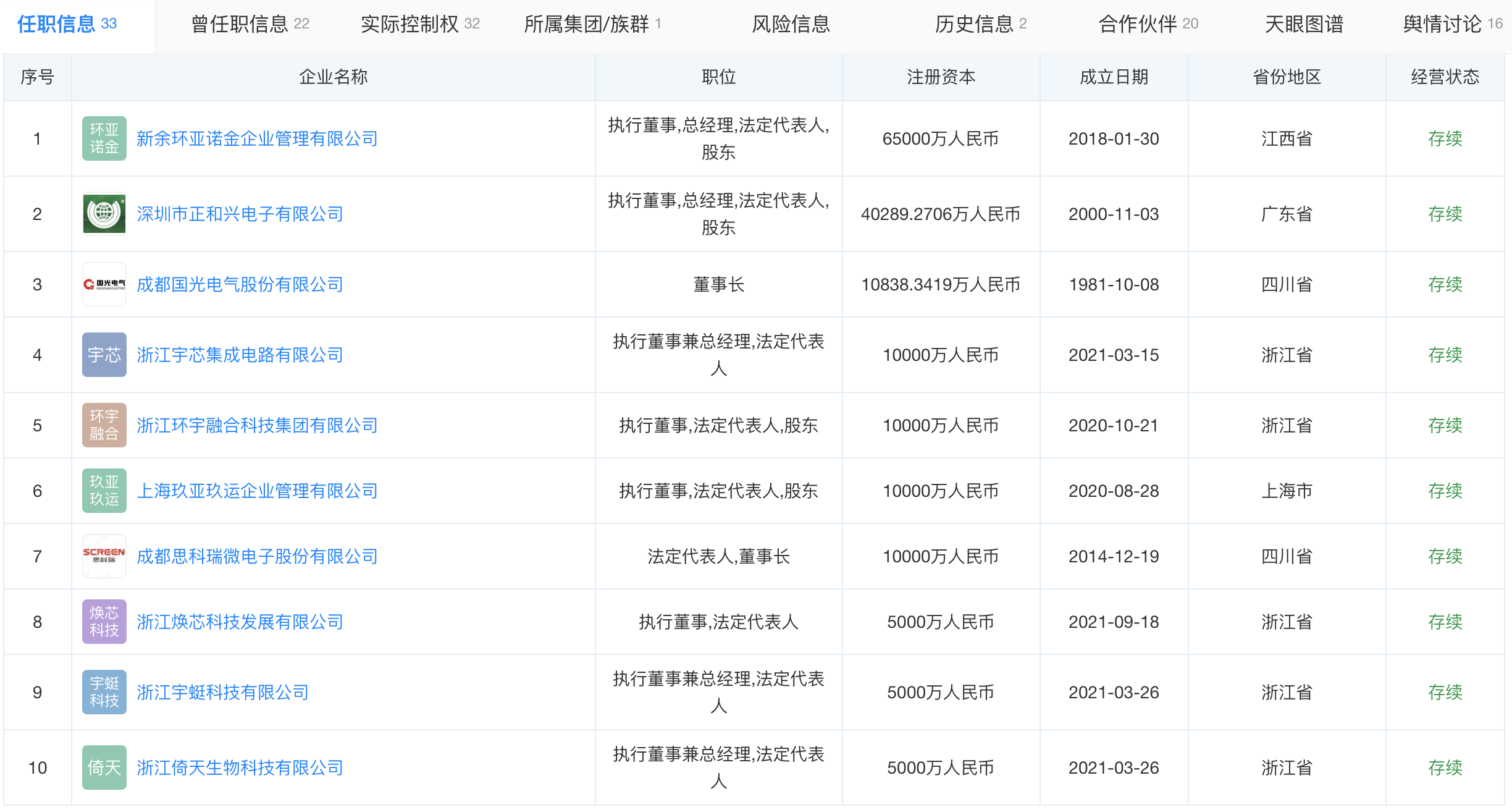
Task: Click the 焕芯科技 purple logo icon
Action: coord(104,622)
